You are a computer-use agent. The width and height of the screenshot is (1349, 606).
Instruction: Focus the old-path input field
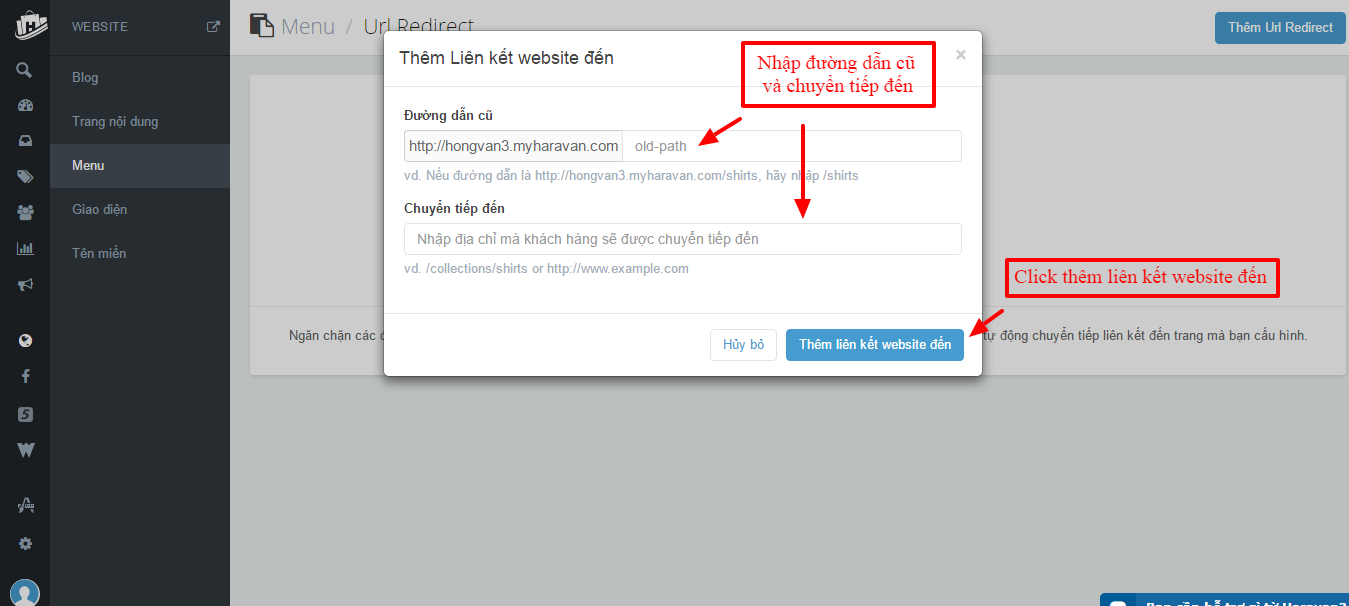[x=792, y=146]
